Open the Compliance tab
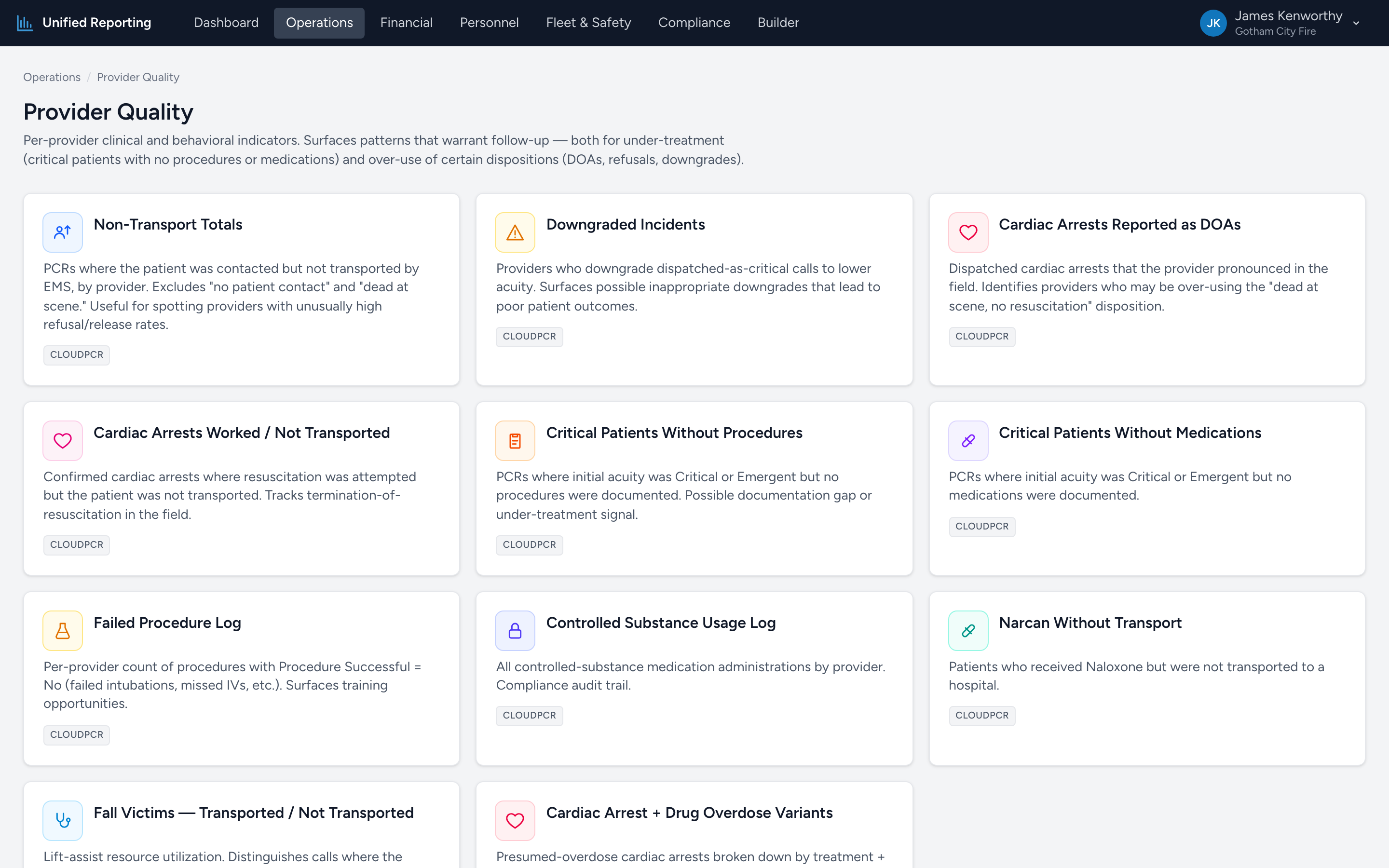 click(x=694, y=23)
